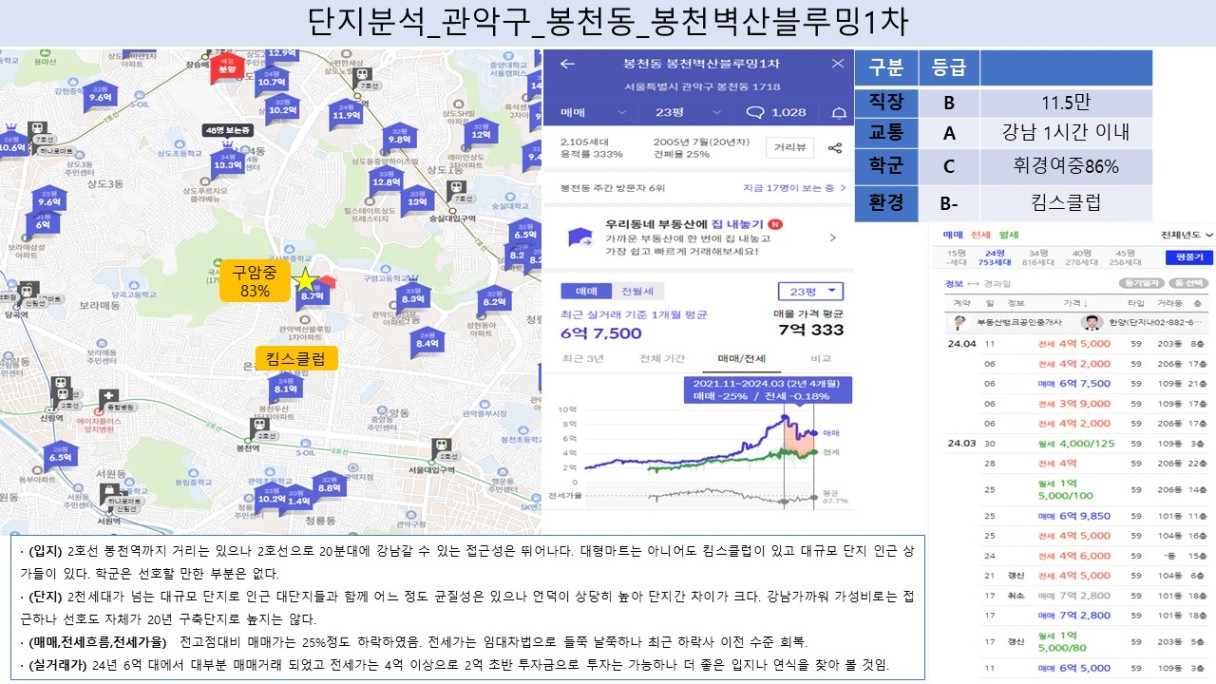The height and width of the screenshot is (684, 1216).
Task: Open the 23평 selector above 매물 가격 평균
Action: 810,292
